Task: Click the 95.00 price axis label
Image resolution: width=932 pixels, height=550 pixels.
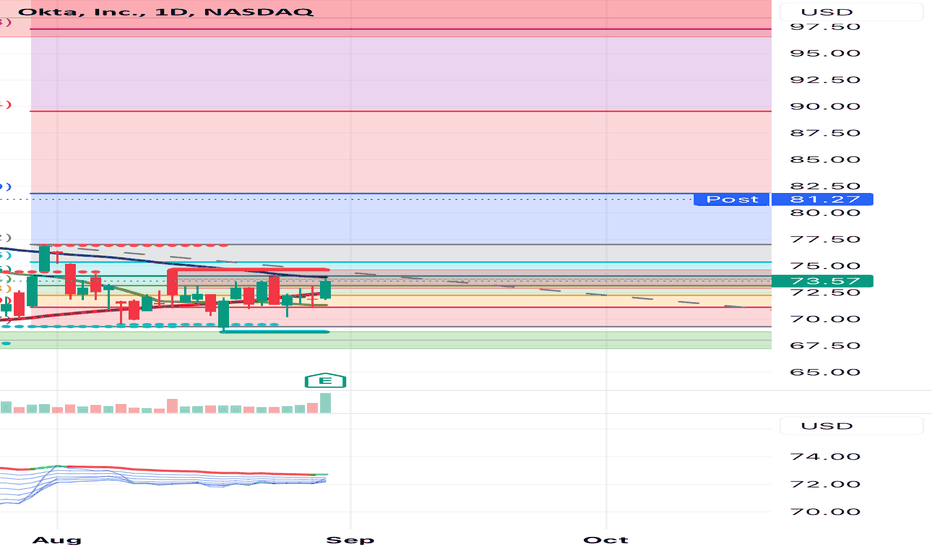Action: 825,54
